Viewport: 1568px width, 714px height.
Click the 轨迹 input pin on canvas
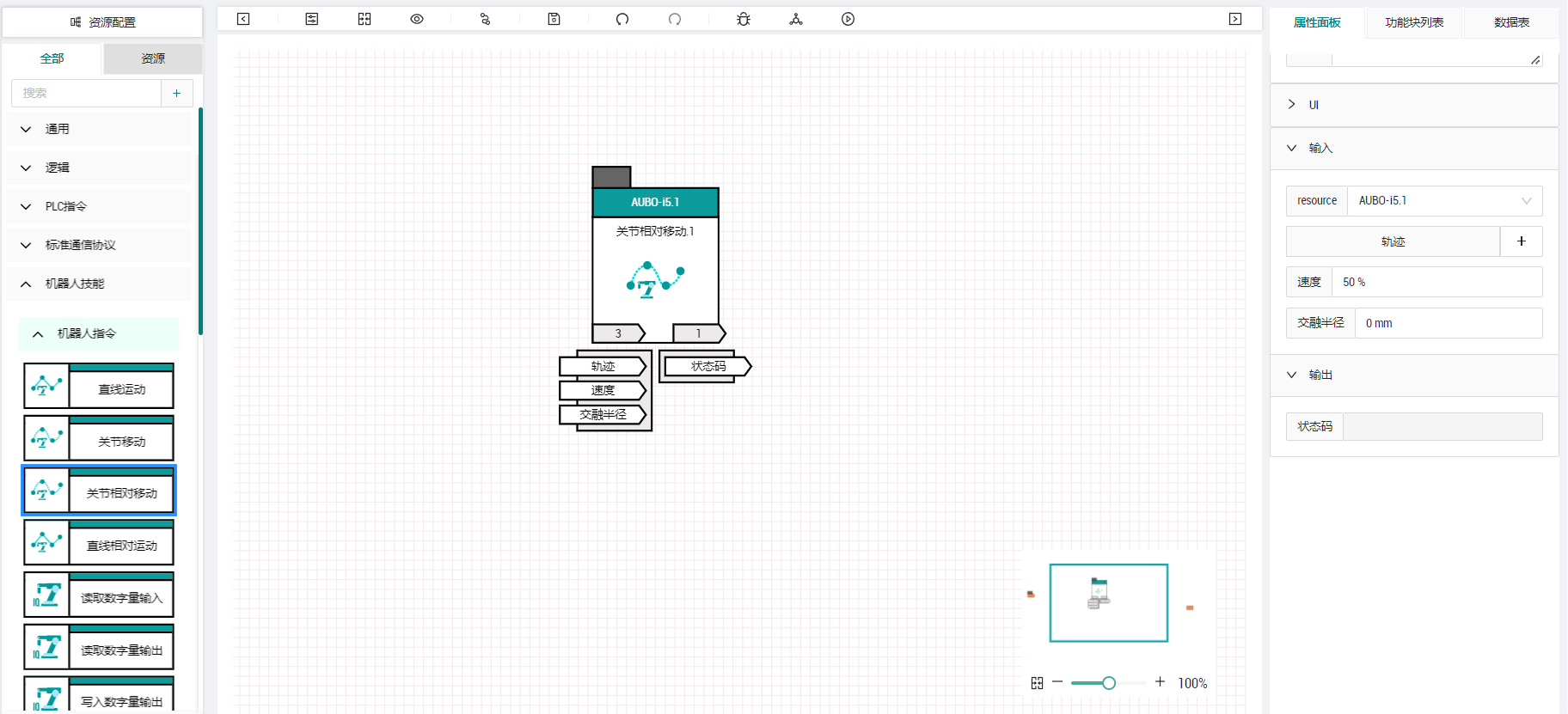click(603, 366)
